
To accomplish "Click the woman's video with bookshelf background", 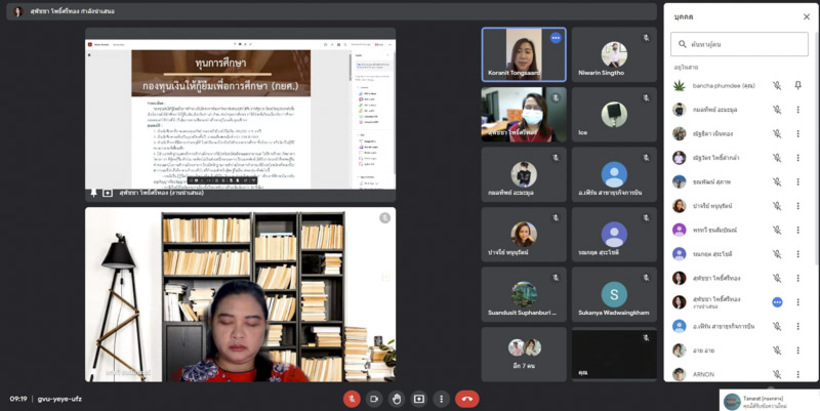I will click(x=241, y=294).
